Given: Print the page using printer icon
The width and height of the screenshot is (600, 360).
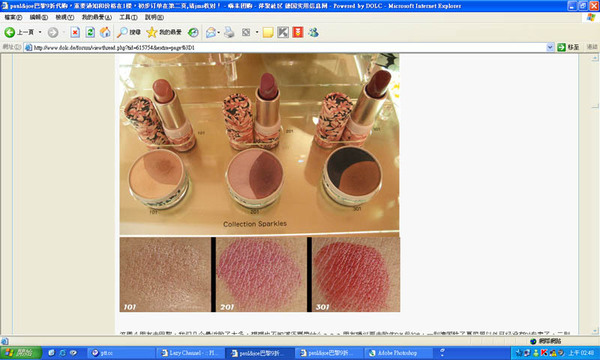Looking at the screenshot, I should click(x=229, y=33).
